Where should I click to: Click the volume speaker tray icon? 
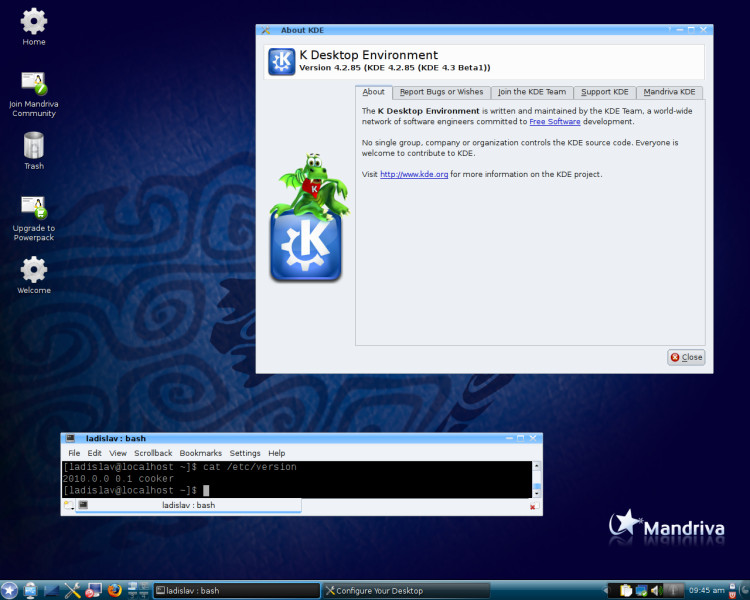click(657, 590)
